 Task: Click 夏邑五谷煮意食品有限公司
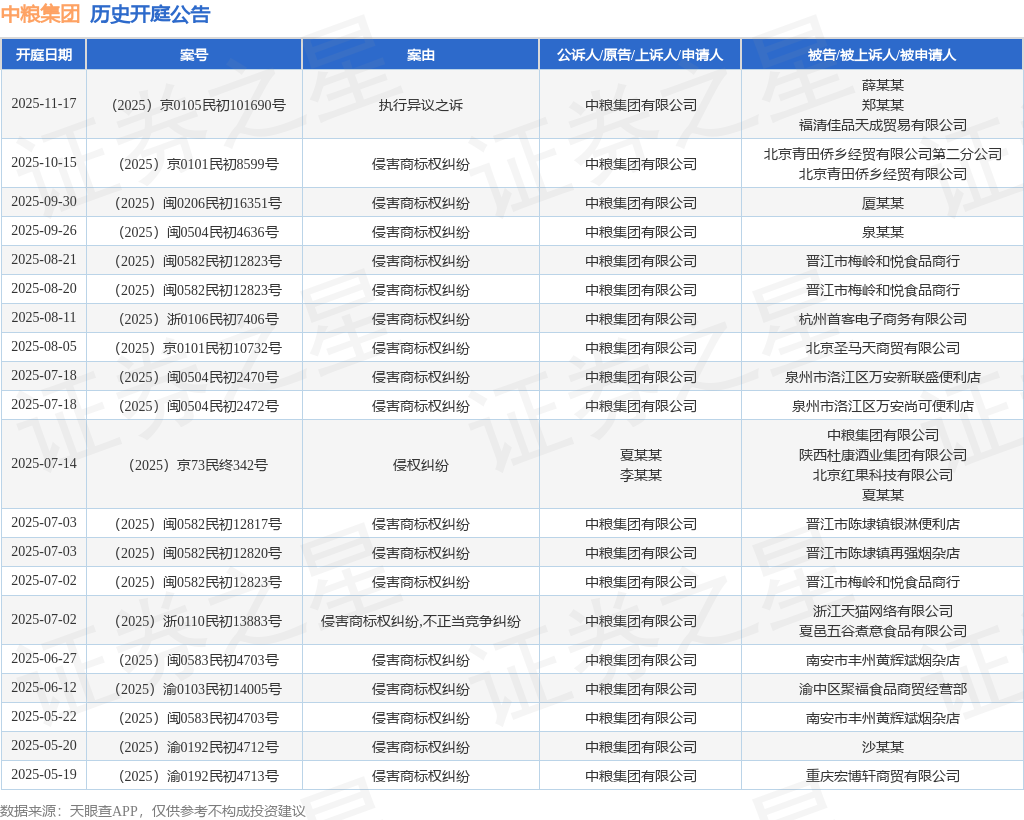pyautogui.click(x=882, y=631)
